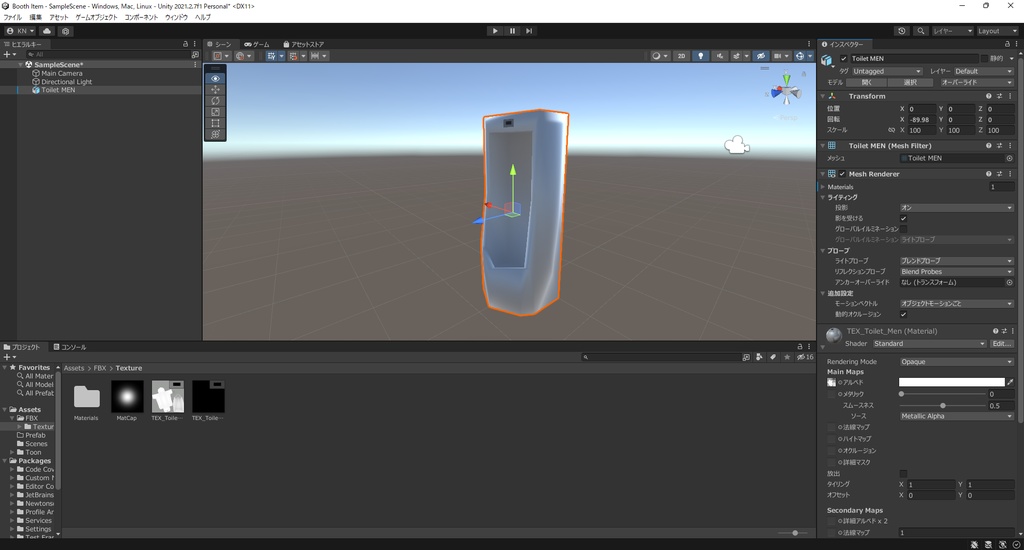Expand the Materials foldout

pos(824,187)
